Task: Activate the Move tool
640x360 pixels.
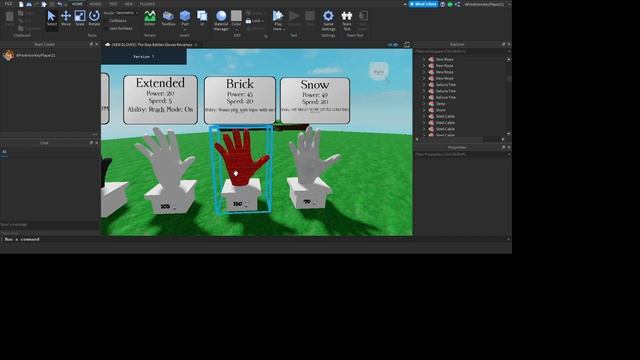Action: coord(66,19)
